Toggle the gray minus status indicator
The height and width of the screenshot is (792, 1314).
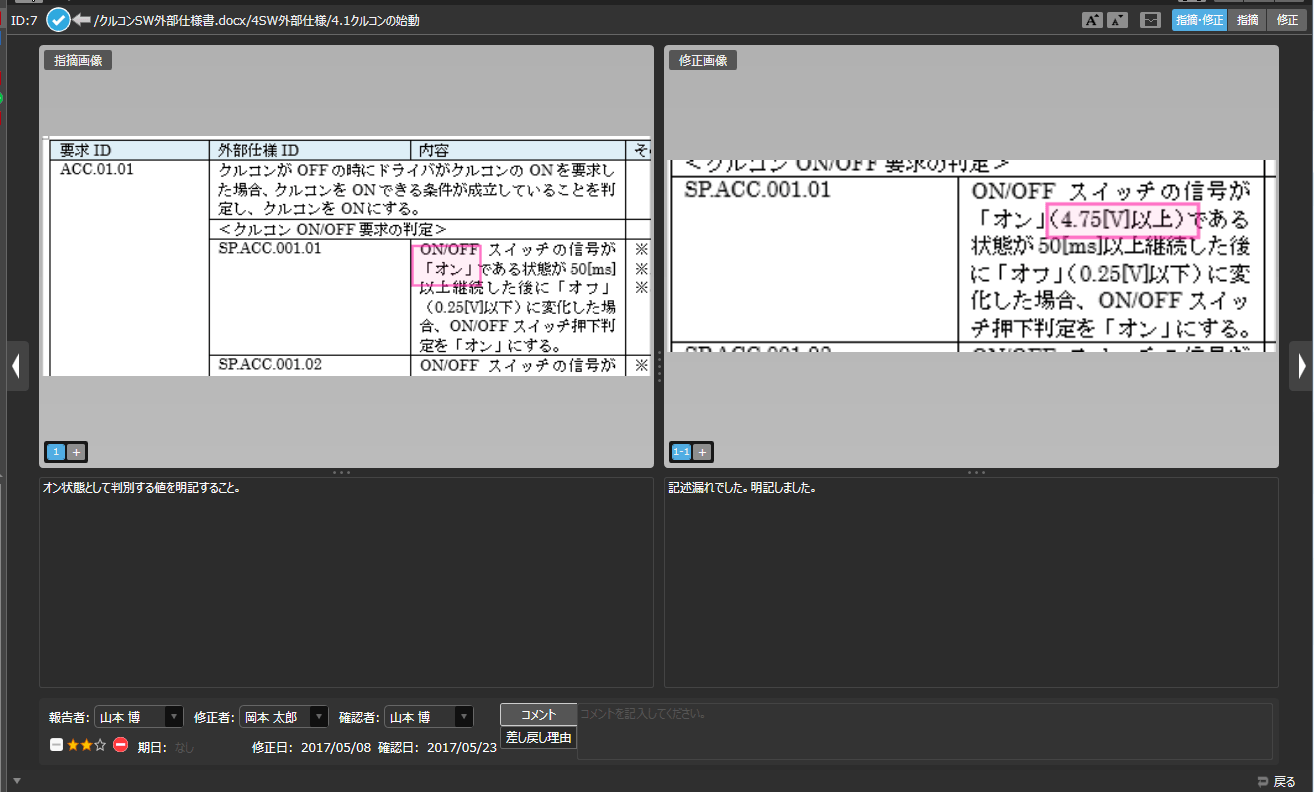click(56, 744)
